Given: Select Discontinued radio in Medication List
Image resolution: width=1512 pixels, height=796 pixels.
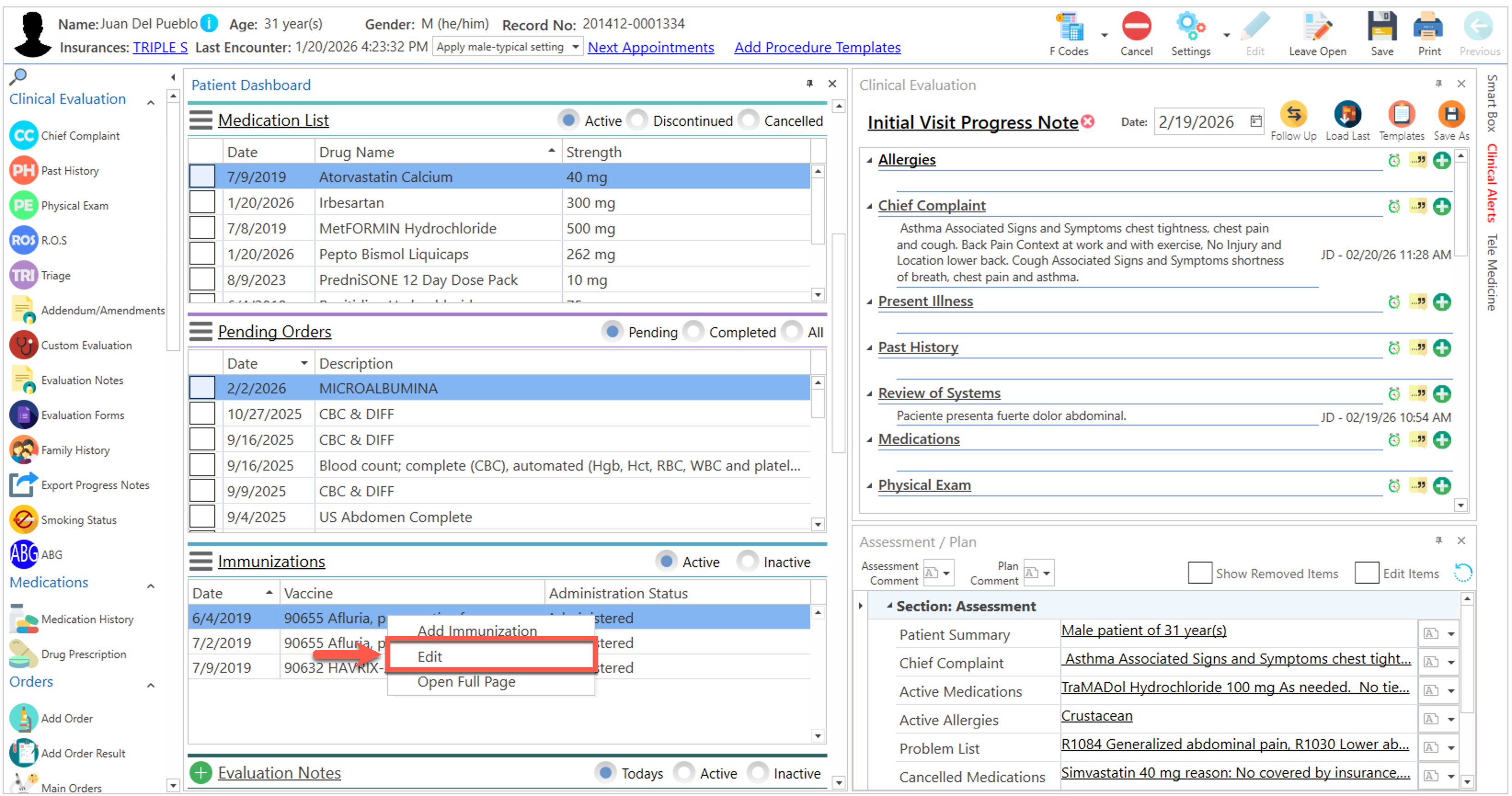Looking at the screenshot, I should [x=637, y=121].
